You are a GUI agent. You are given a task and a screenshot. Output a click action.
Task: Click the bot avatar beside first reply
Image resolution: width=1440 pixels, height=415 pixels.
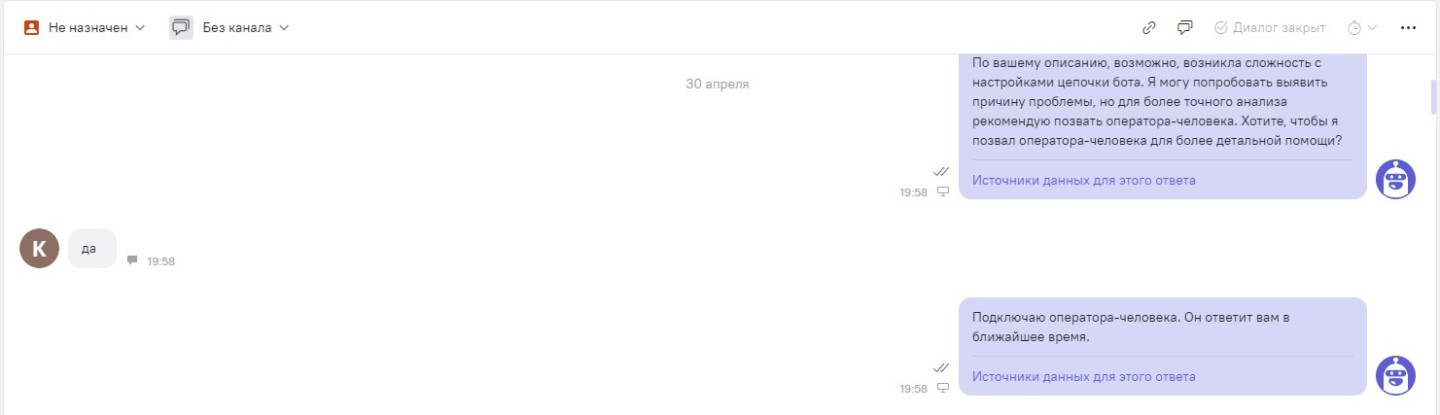[x=1395, y=179]
